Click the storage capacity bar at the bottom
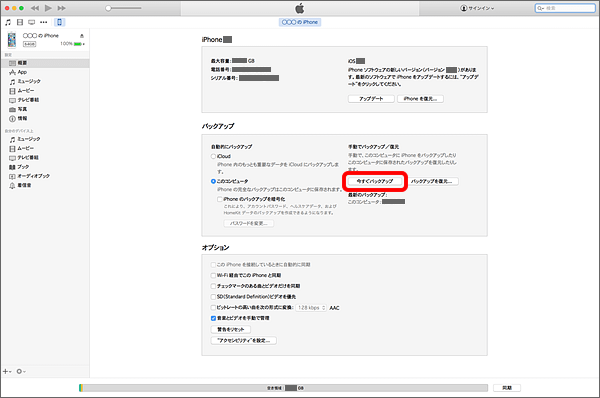 click(x=284, y=388)
